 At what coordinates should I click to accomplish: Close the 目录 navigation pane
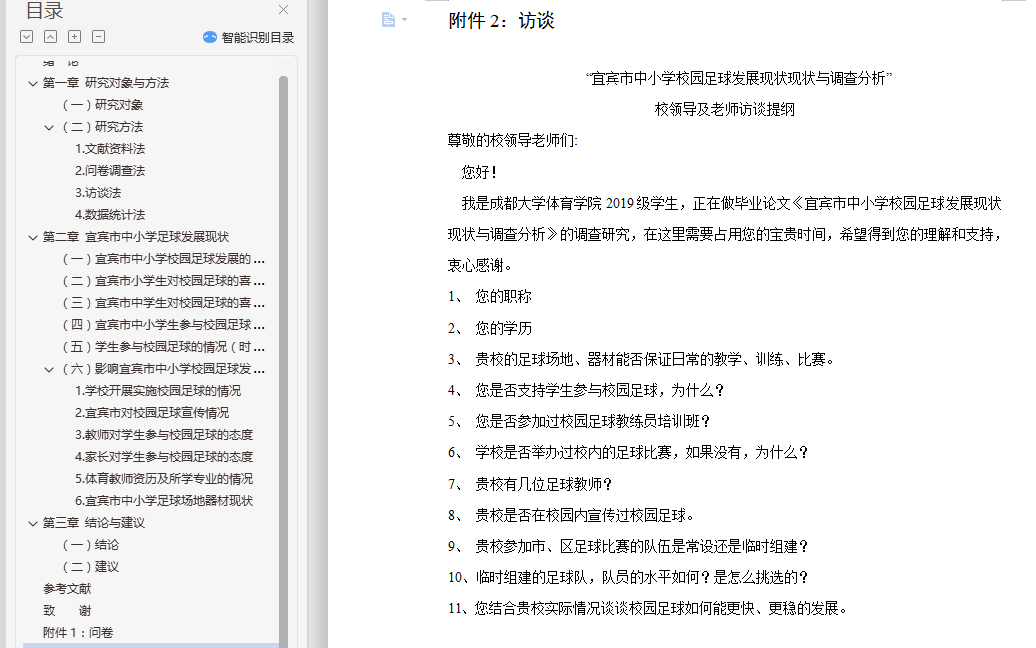point(283,10)
